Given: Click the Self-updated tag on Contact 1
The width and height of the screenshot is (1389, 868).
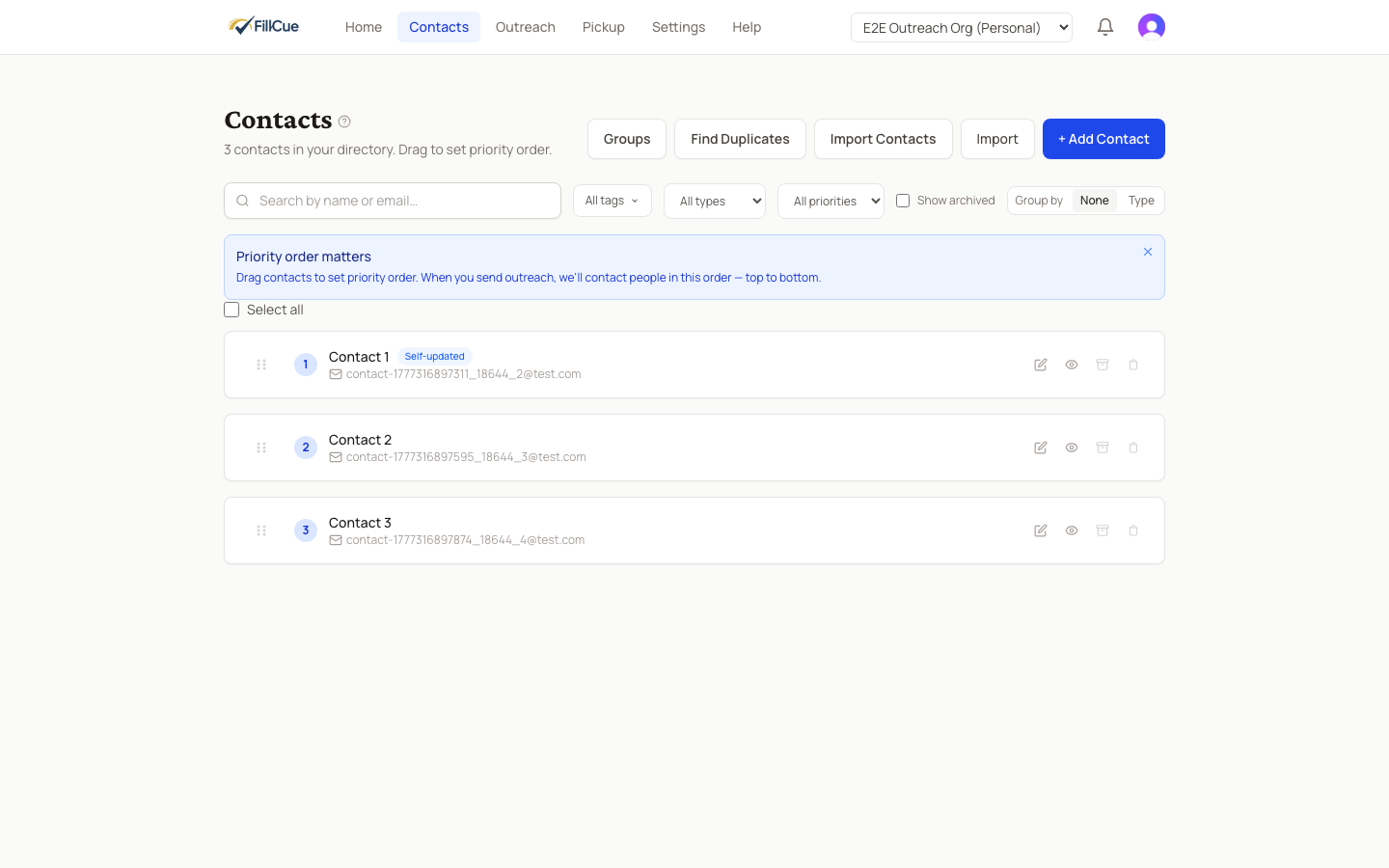Looking at the screenshot, I should (434, 356).
